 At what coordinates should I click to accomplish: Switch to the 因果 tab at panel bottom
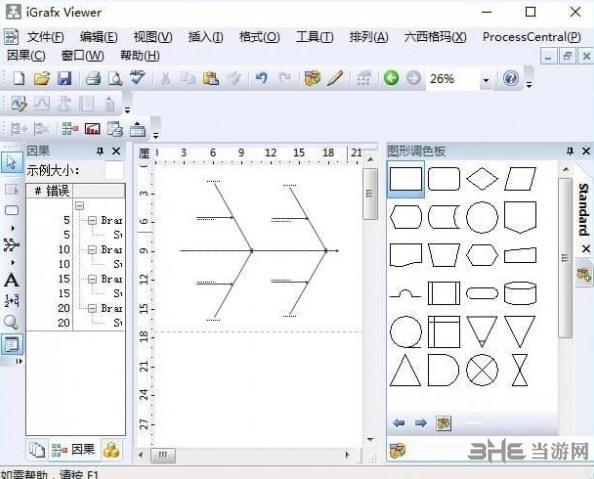73,450
